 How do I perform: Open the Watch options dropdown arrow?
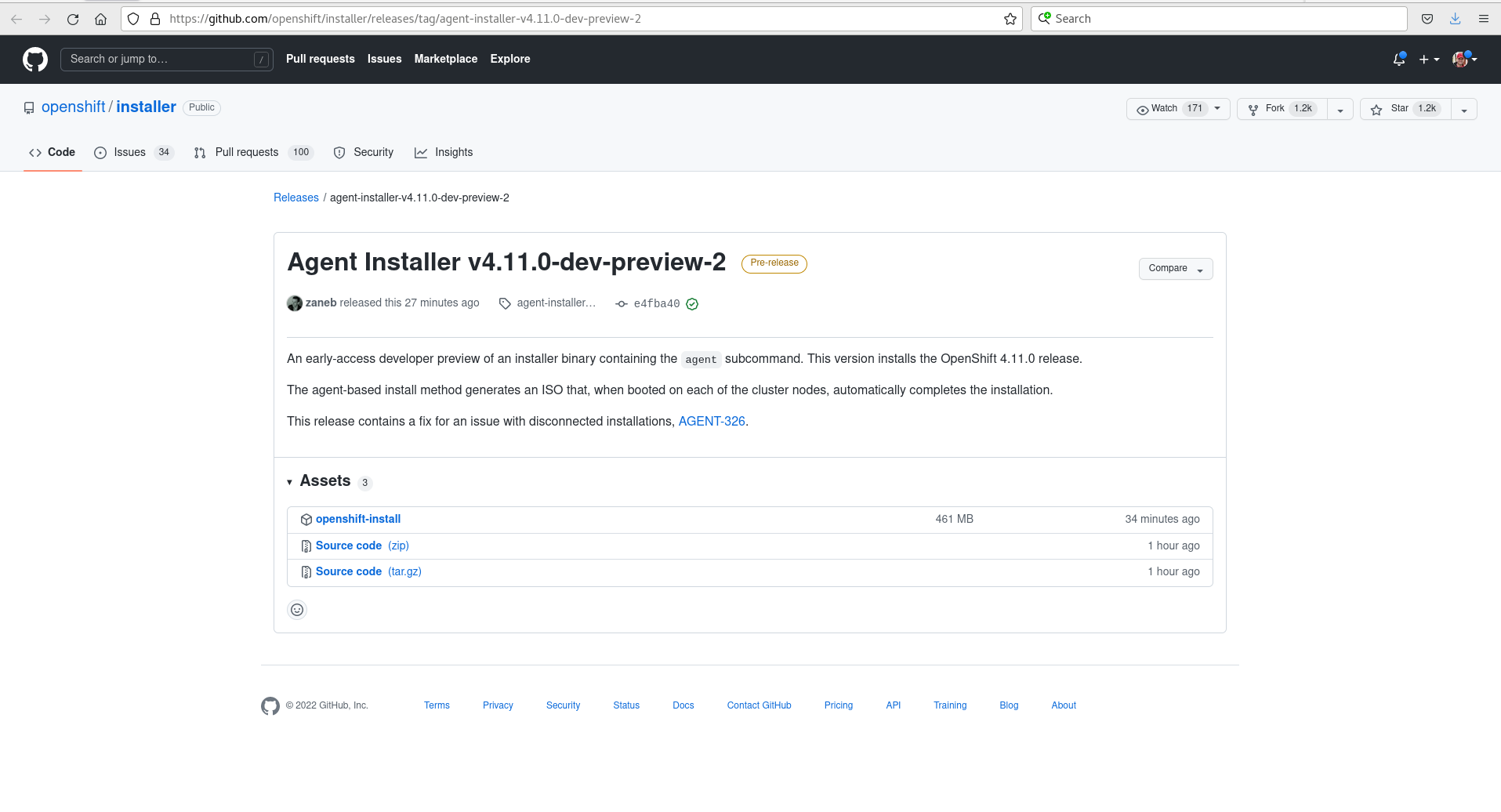click(1216, 109)
